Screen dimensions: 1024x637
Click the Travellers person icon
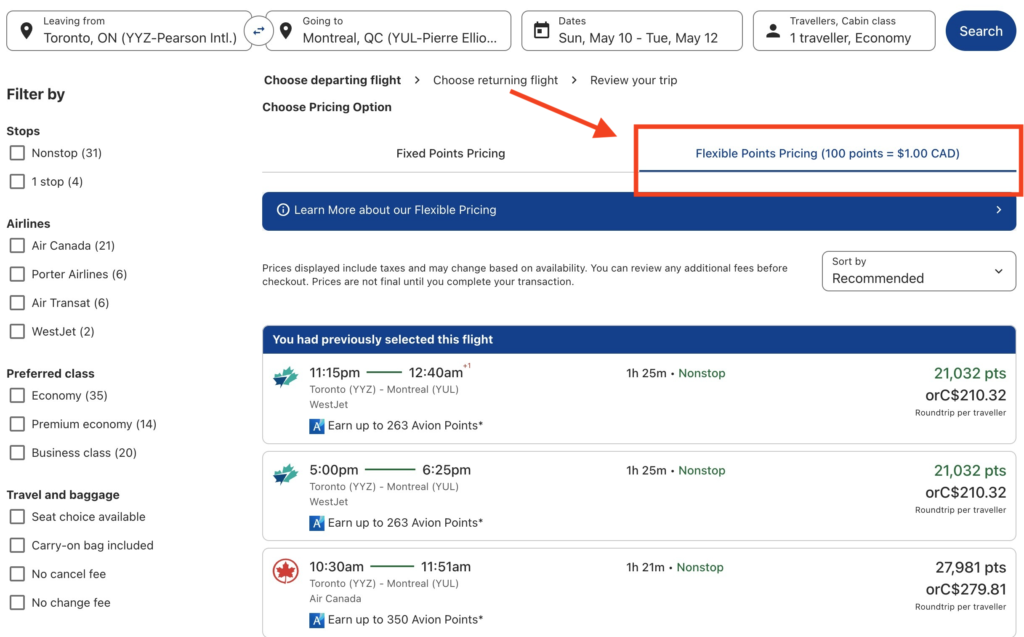click(x=773, y=30)
